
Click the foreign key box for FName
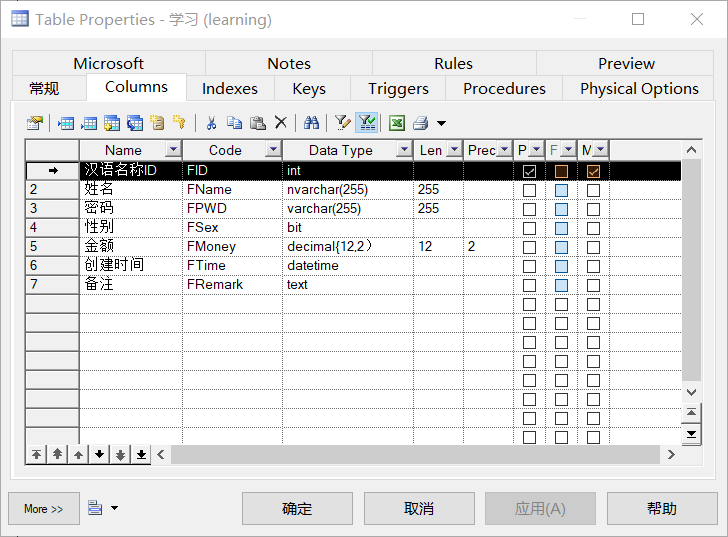click(x=561, y=190)
